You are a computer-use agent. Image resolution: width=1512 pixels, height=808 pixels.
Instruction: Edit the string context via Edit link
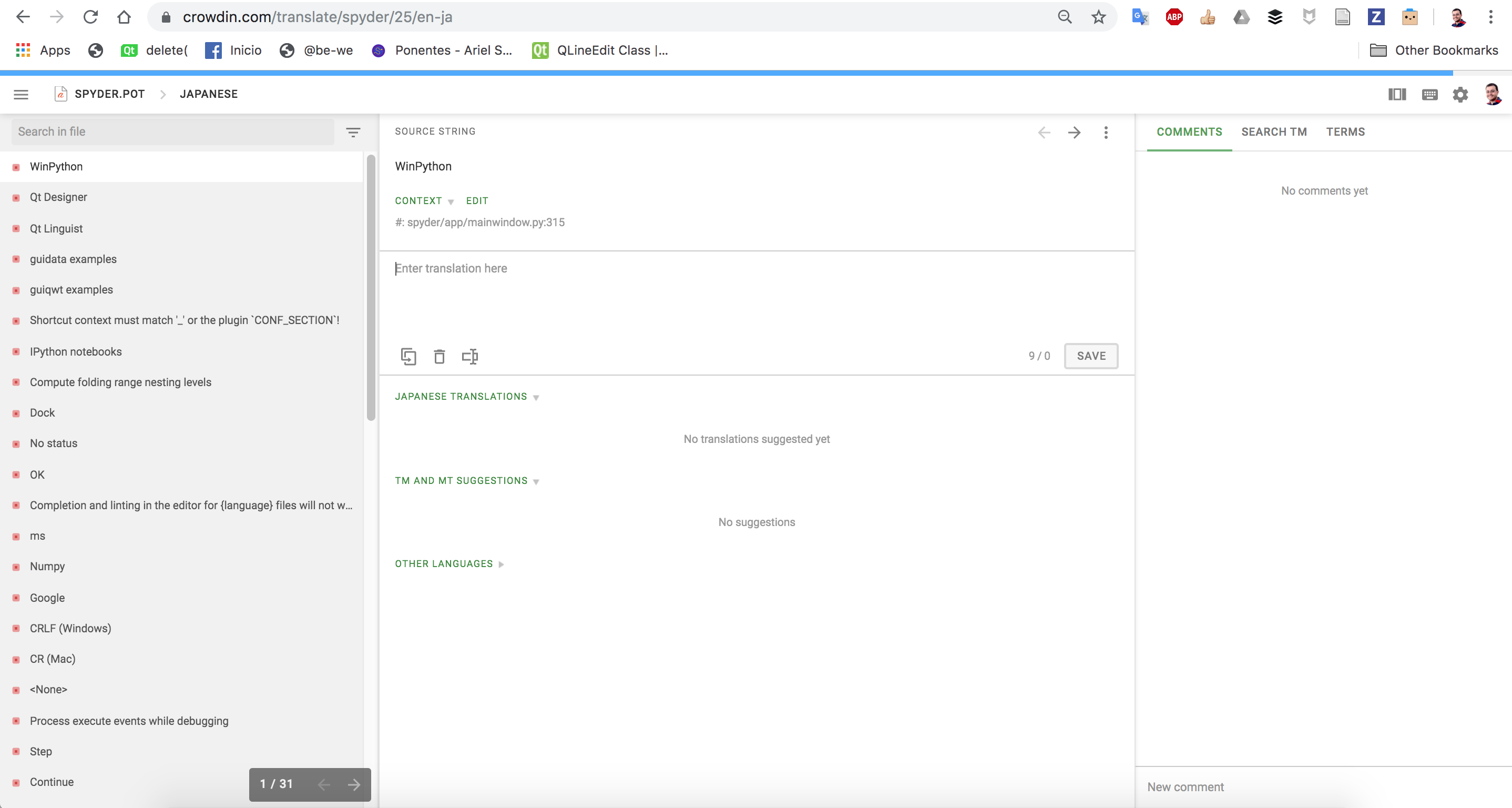point(477,201)
